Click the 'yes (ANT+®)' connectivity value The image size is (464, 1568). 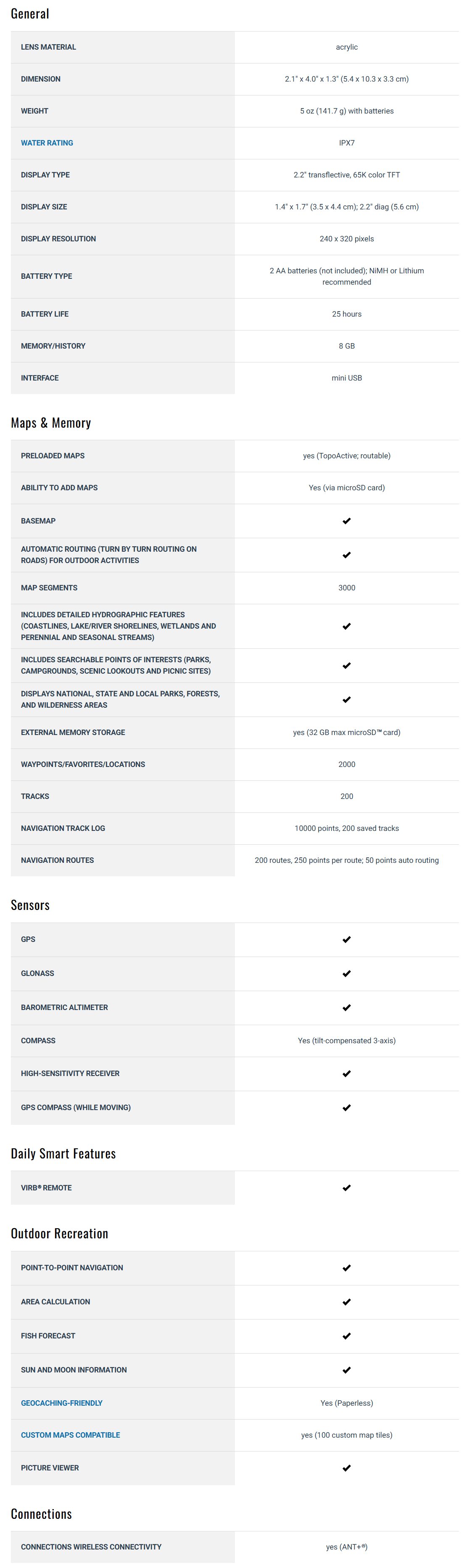(347, 1547)
